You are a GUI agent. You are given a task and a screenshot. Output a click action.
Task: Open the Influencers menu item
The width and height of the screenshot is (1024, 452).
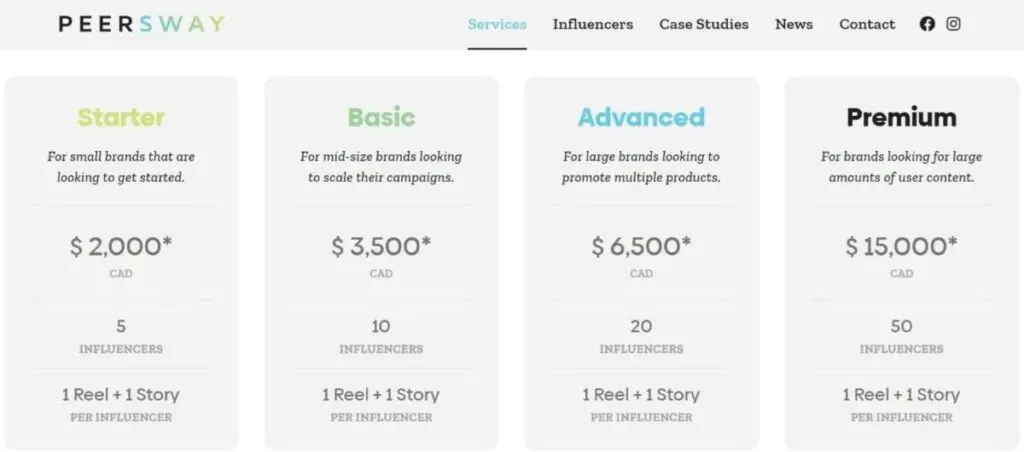(593, 24)
